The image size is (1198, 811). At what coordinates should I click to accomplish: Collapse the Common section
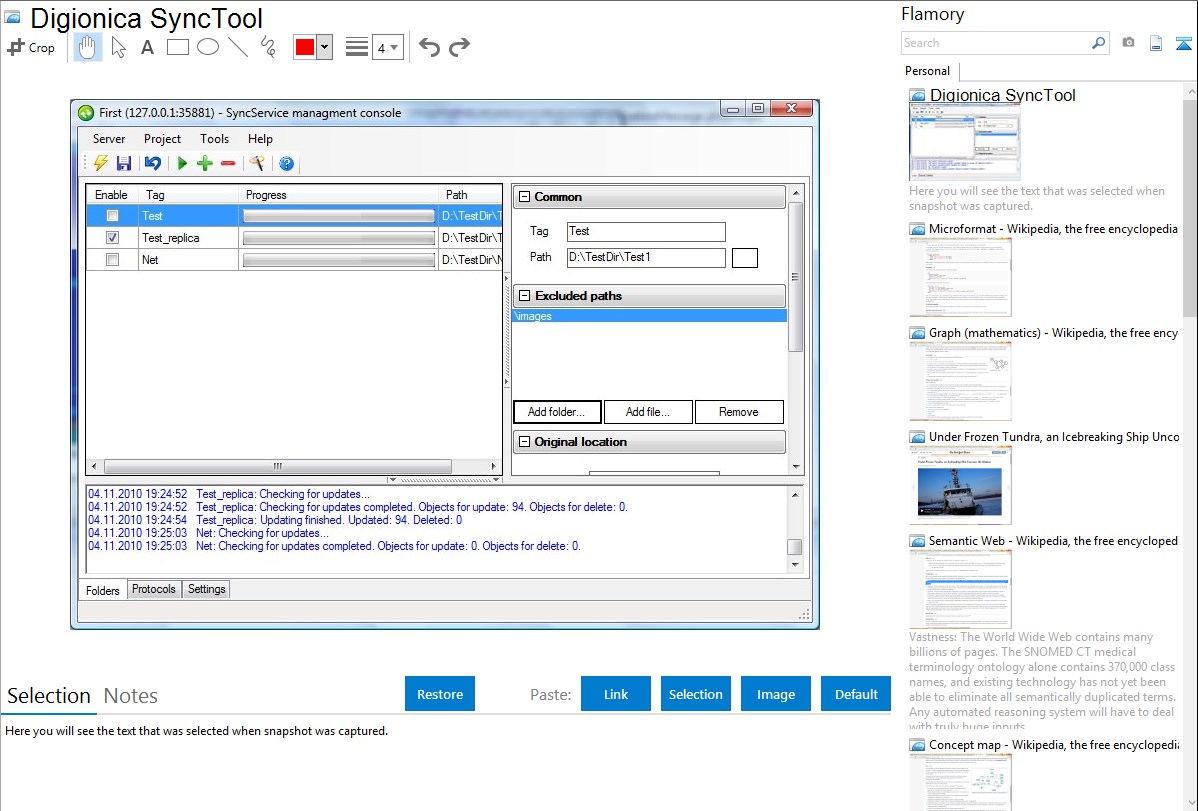pyautogui.click(x=524, y=196)
